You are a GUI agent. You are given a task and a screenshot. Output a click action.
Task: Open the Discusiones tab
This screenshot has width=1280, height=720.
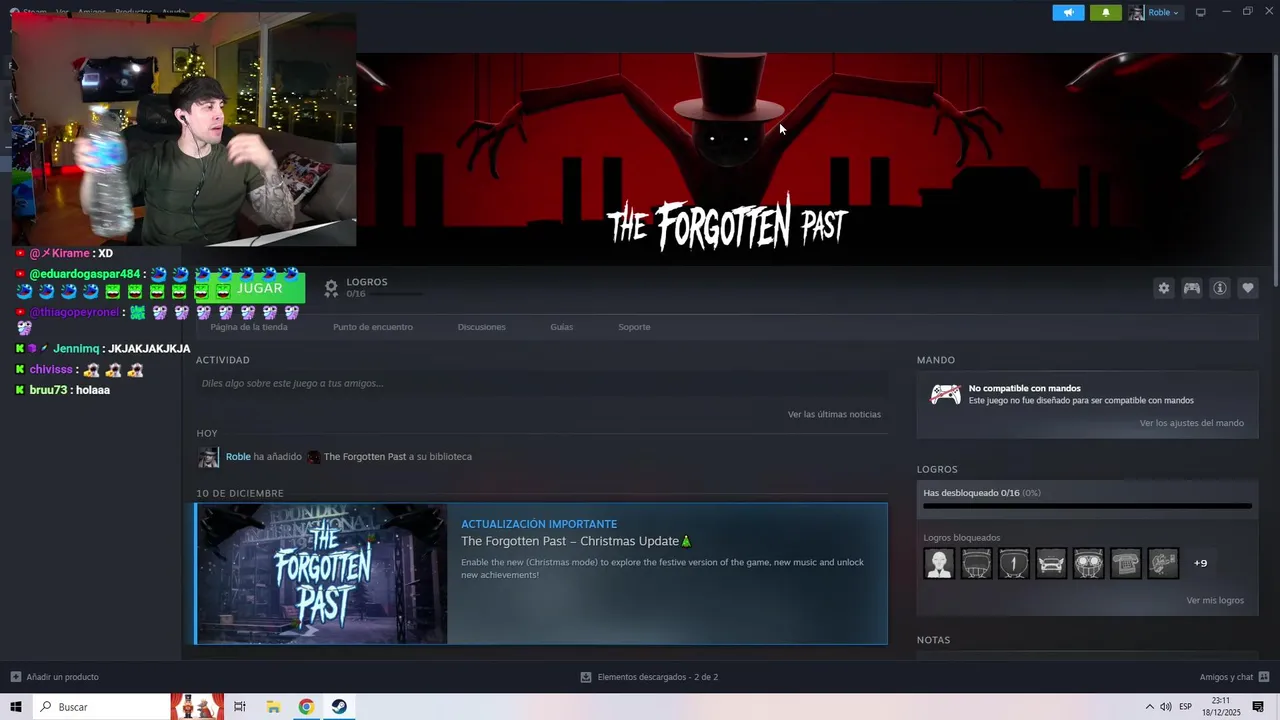tap(482, 327)
